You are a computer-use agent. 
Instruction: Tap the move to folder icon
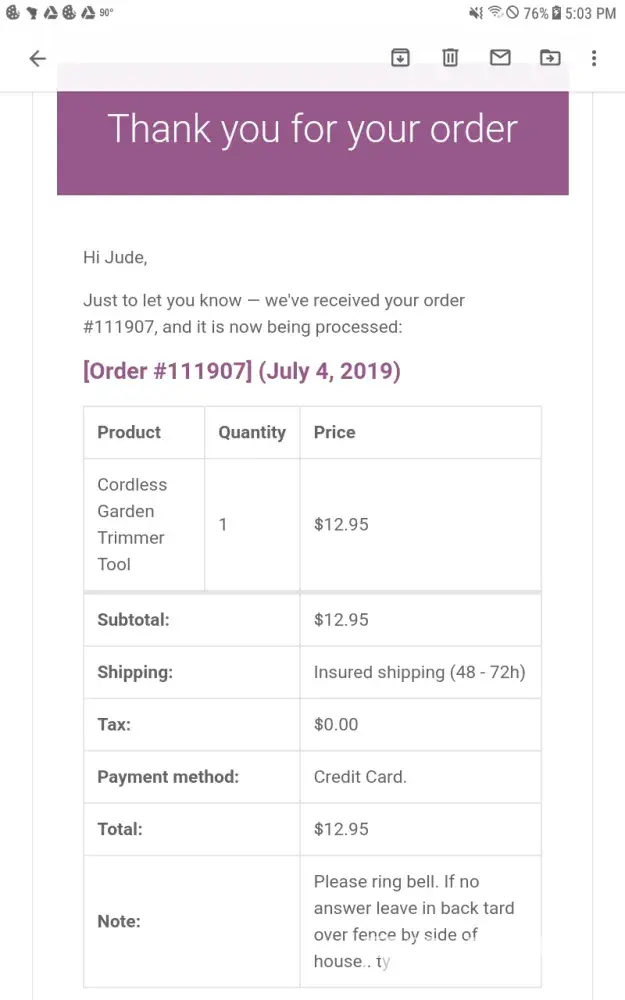[x=550, y=58]
